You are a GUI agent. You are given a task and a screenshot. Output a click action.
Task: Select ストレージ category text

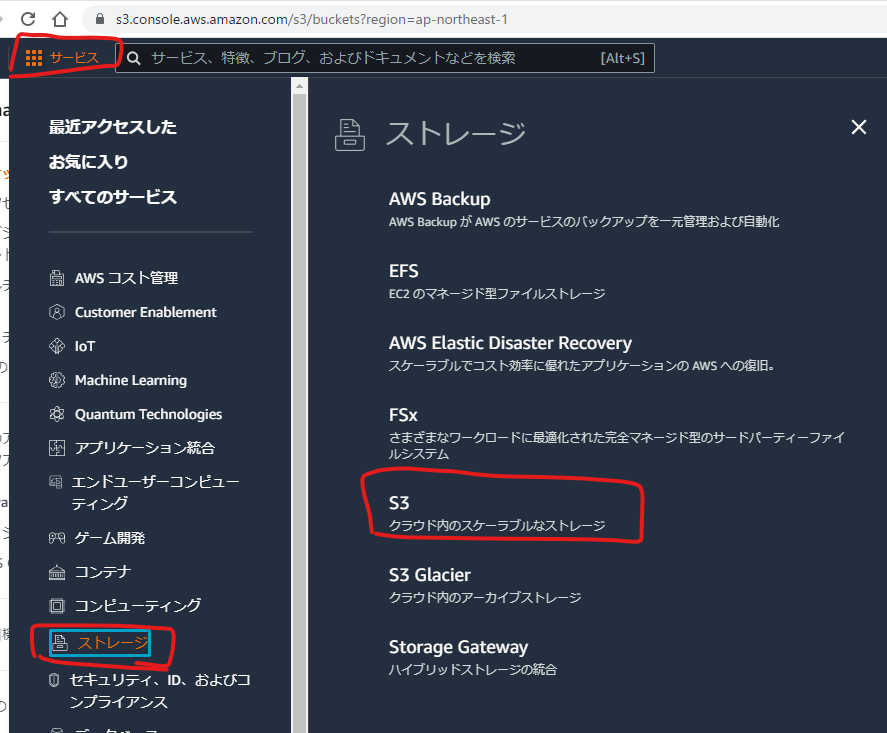(112, 643)
